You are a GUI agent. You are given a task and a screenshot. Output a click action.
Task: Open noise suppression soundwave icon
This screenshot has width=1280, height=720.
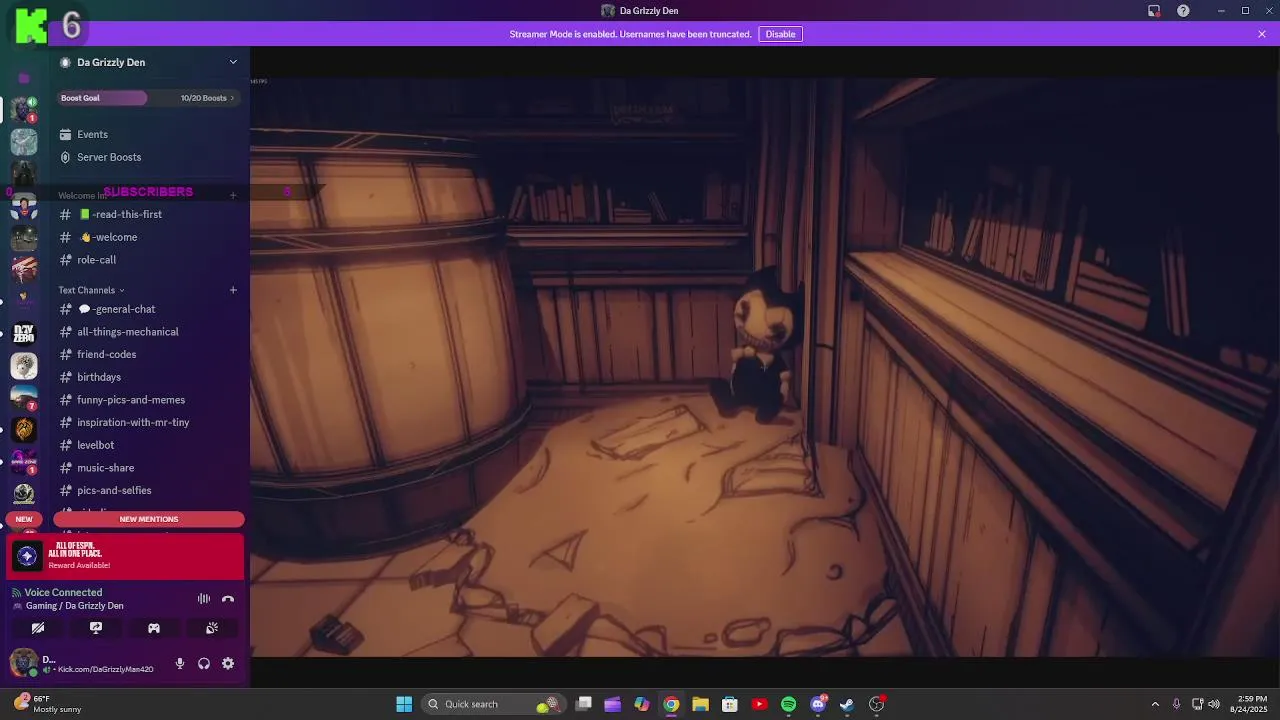point(204,599)
